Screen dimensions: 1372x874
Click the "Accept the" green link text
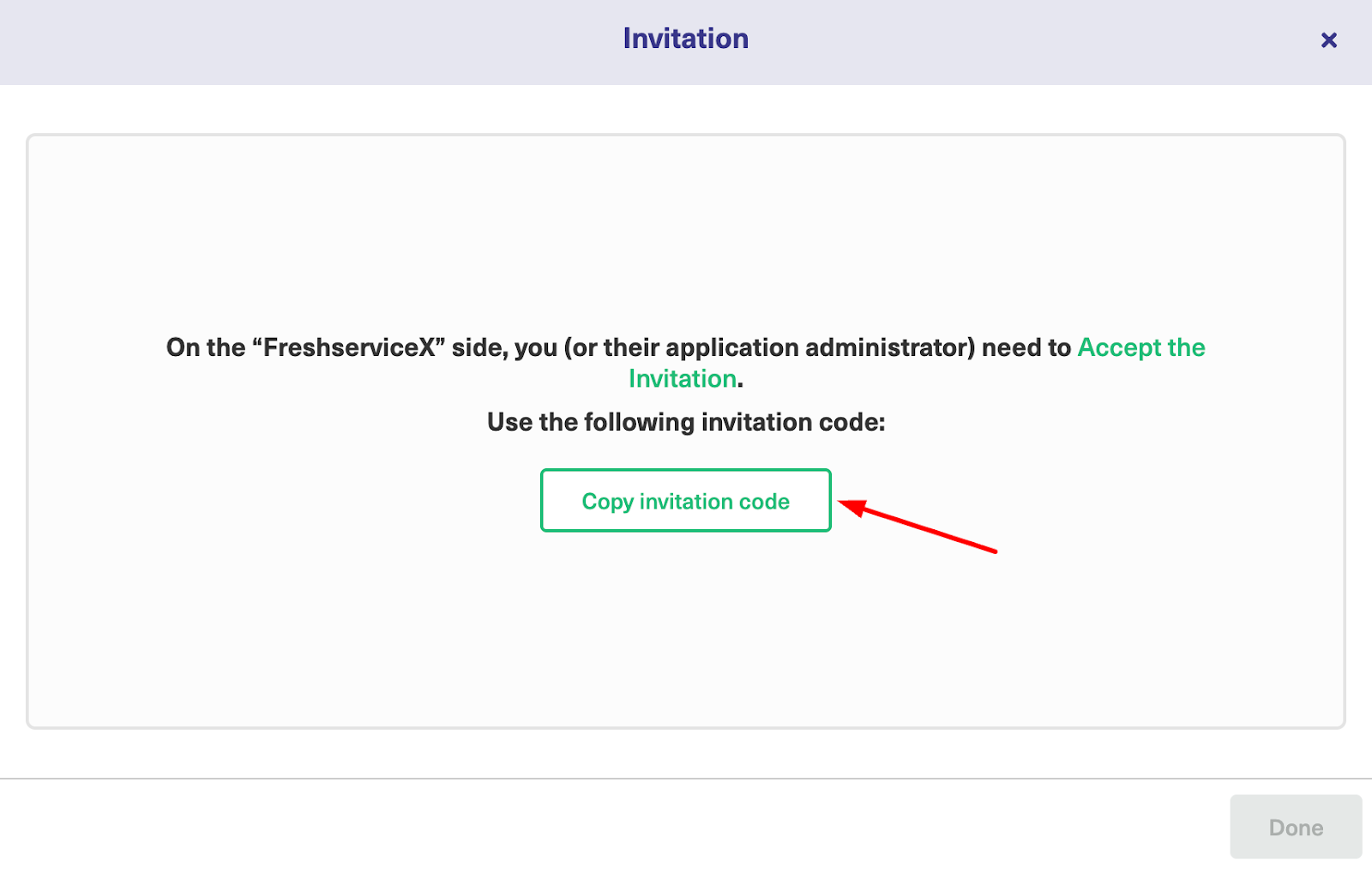1140,347
